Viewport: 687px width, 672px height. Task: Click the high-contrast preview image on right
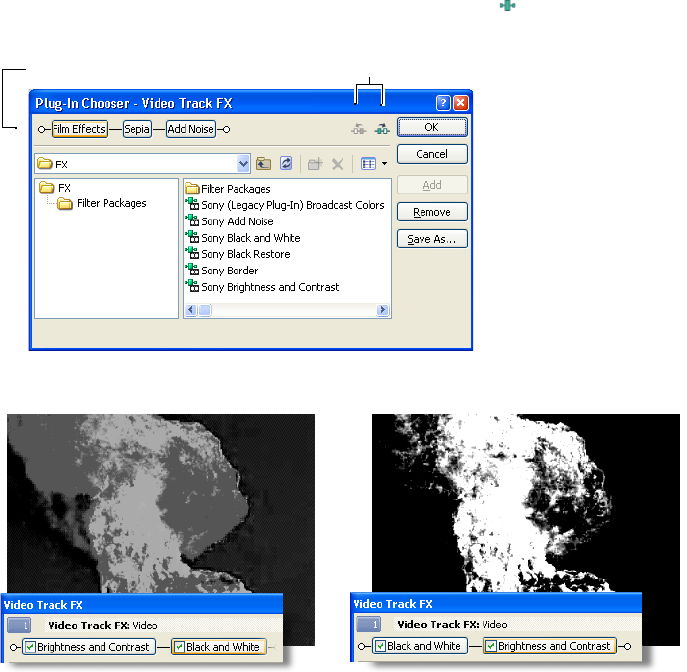(526, 503)
